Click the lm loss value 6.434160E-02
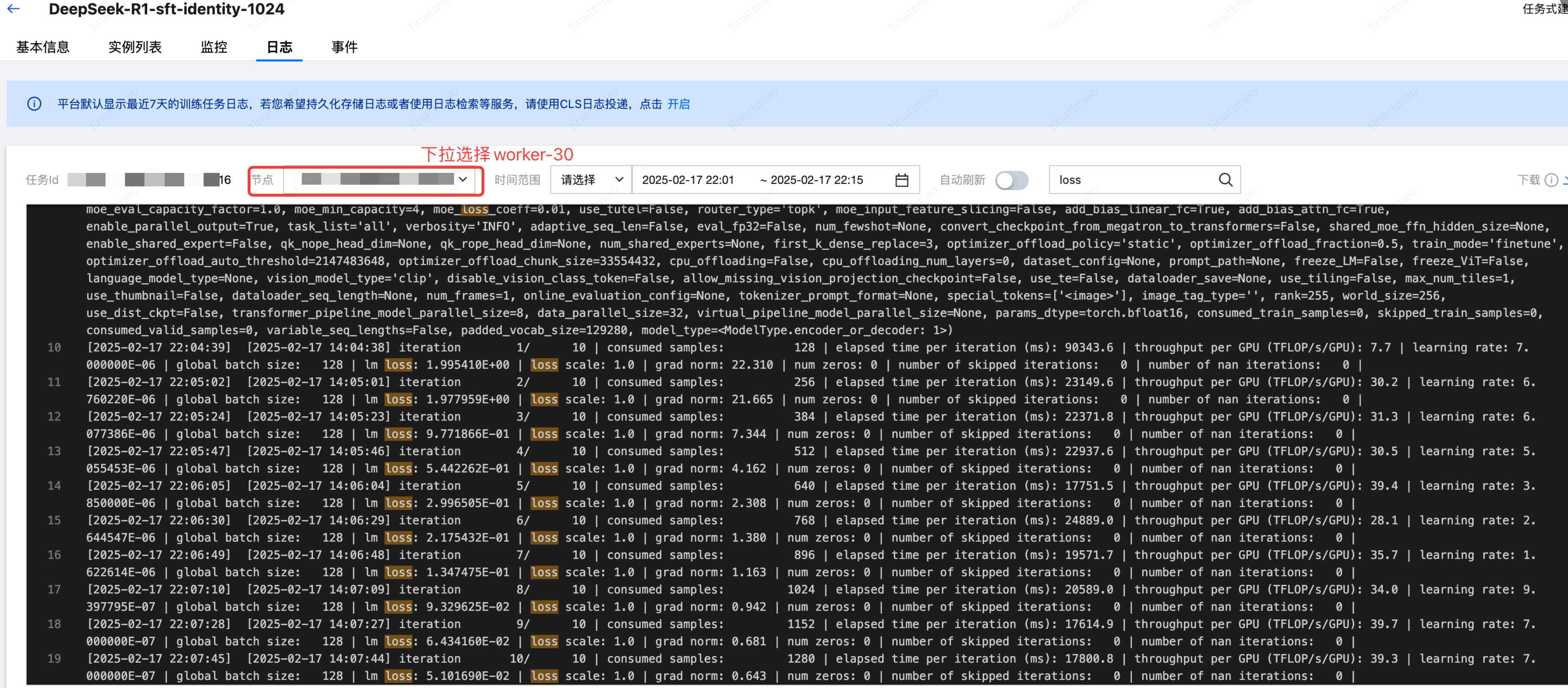 [467, 642]
